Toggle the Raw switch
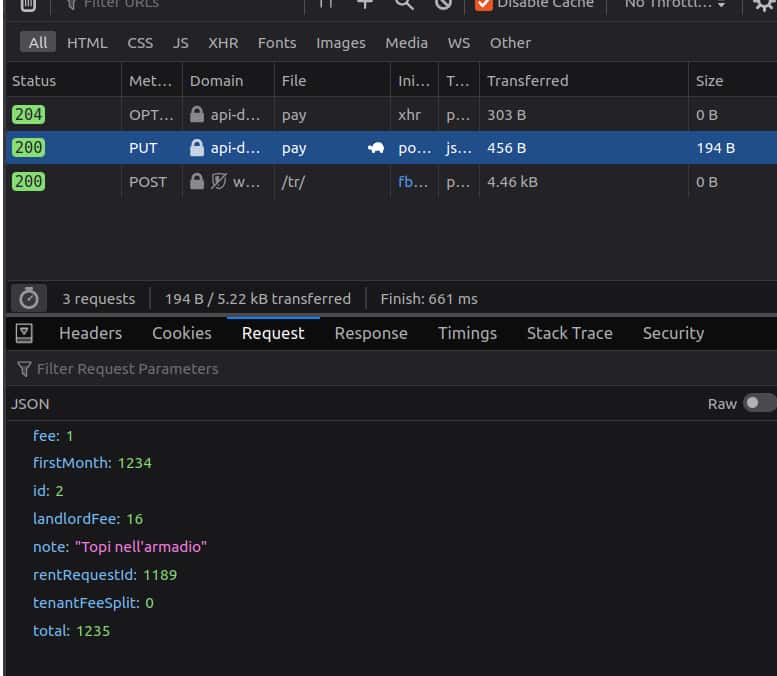This screenshot has height=676, width=777. click(758, 403)
